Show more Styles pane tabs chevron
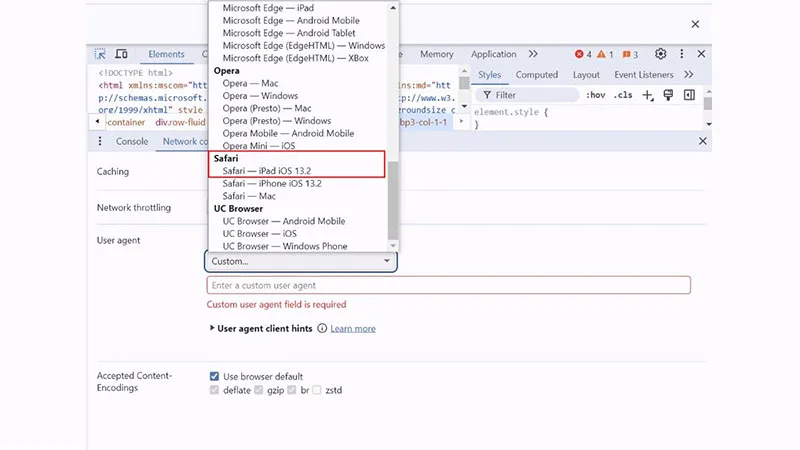 689,74
